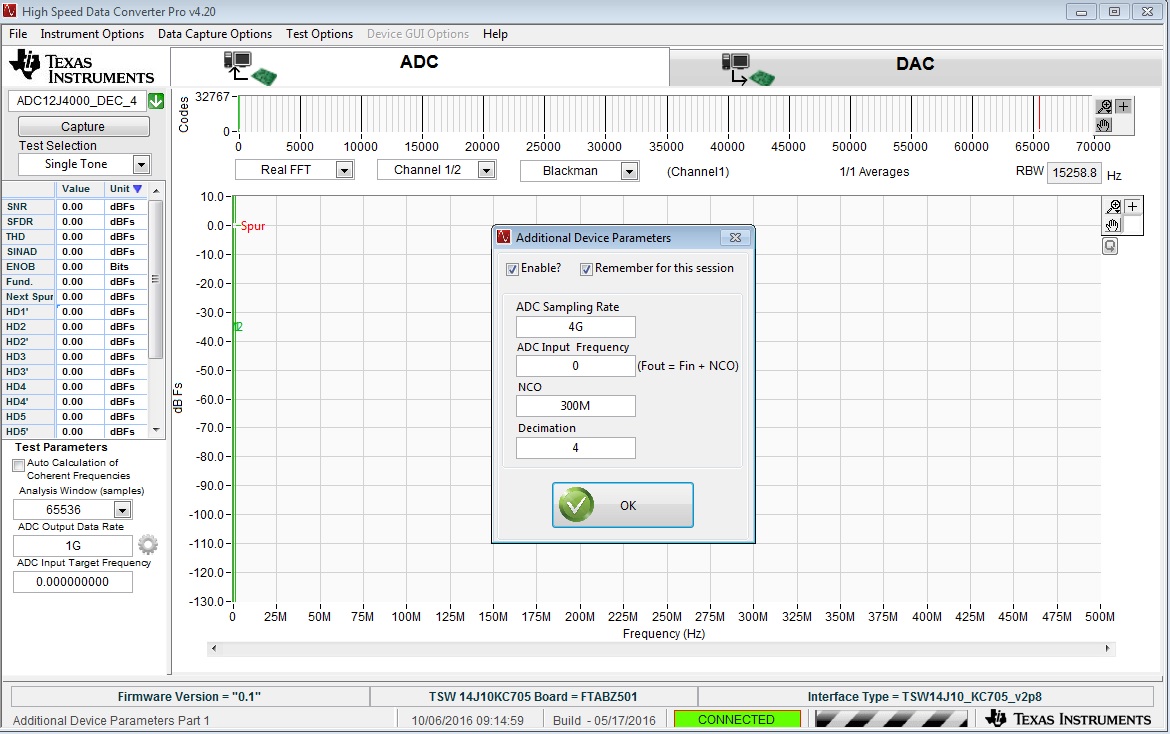The width and height of the screenshot is (1170, 734).
Task: Click the Firmware Version status text
Action: click(x=189, y=697)
